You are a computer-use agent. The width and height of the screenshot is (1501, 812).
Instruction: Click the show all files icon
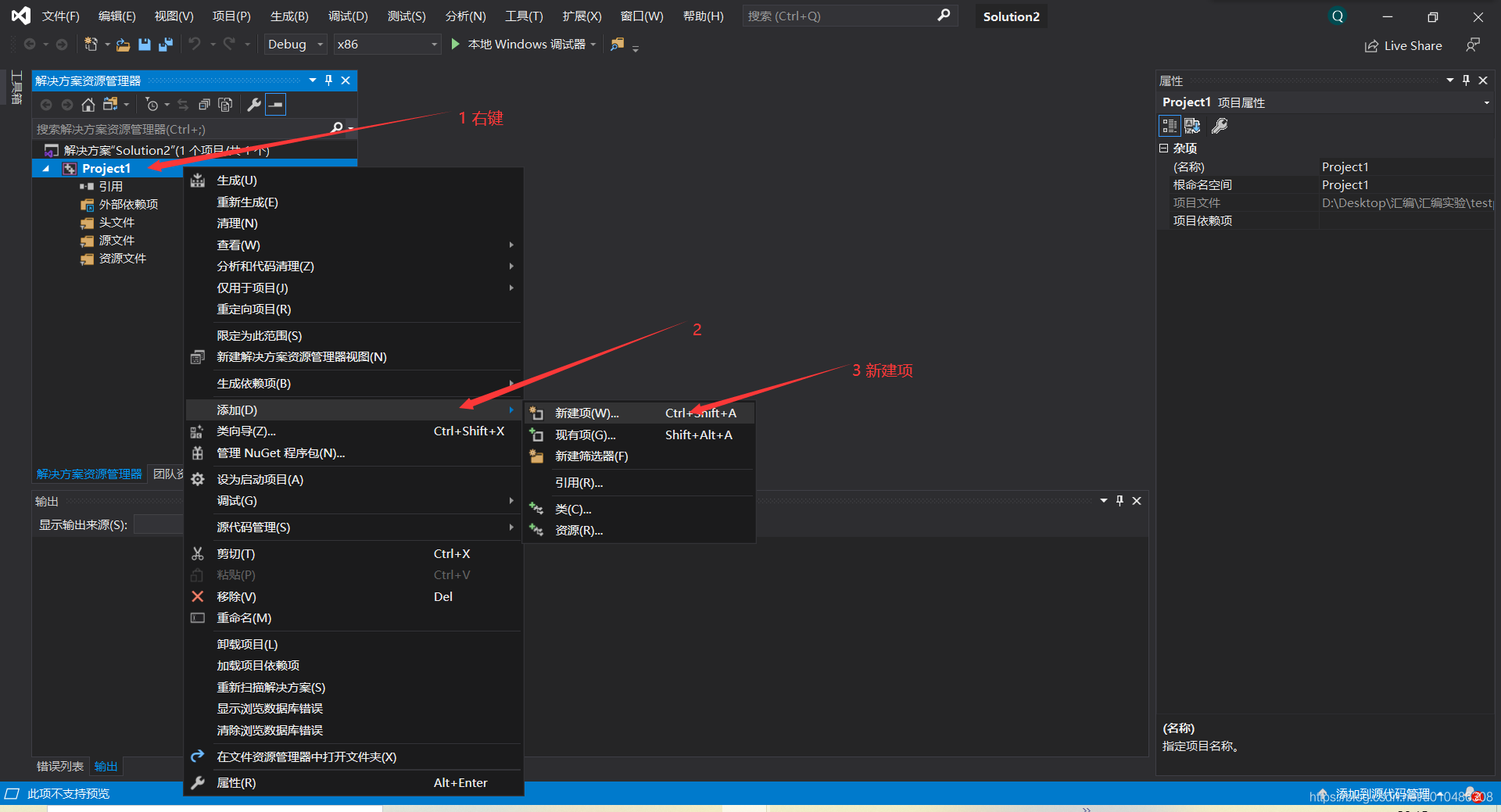[225, 105]
